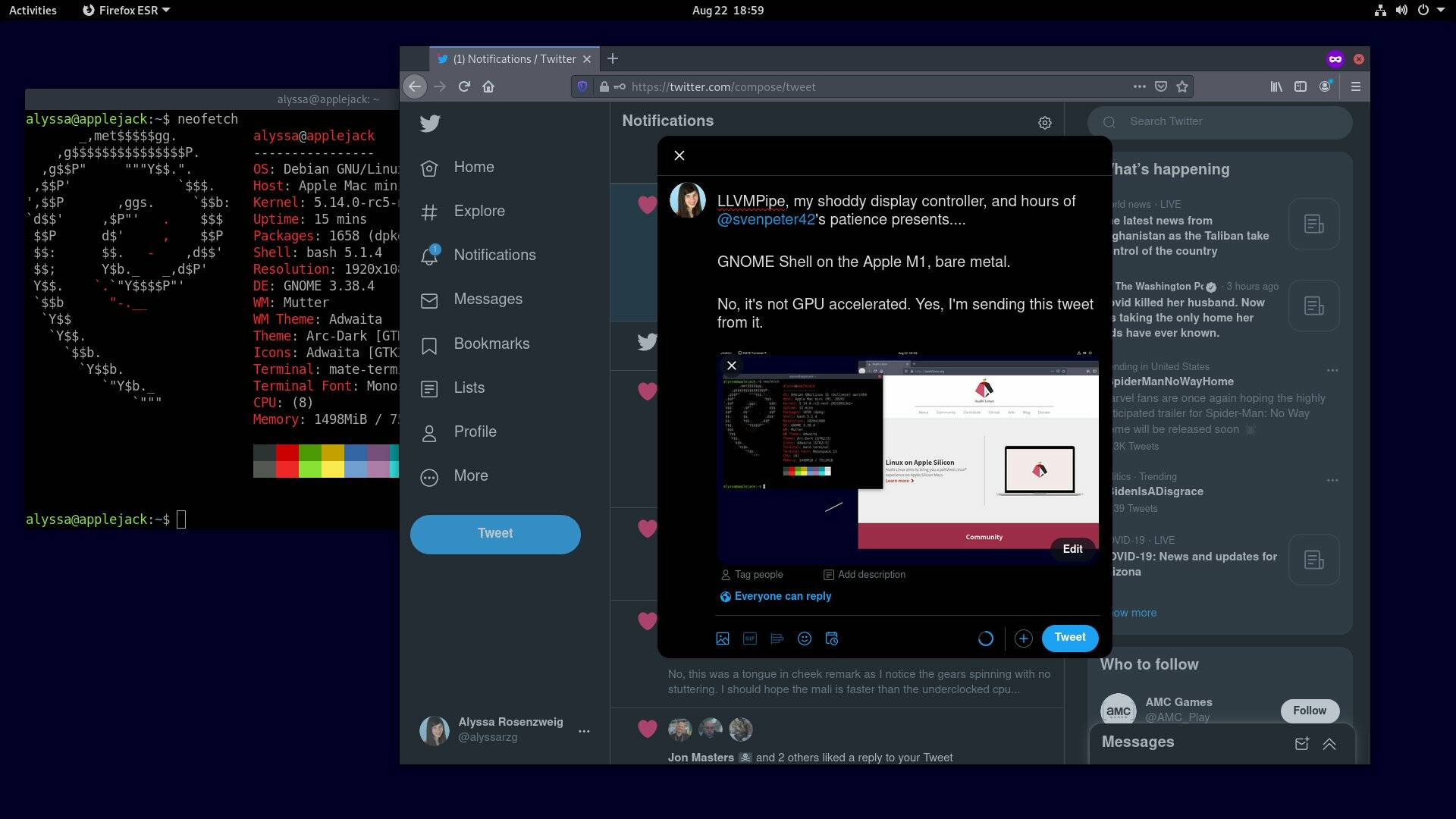Toggle the Everyone can reply dropdown
The height and width of the screenshot is (819, 1456).
(775, 596)
